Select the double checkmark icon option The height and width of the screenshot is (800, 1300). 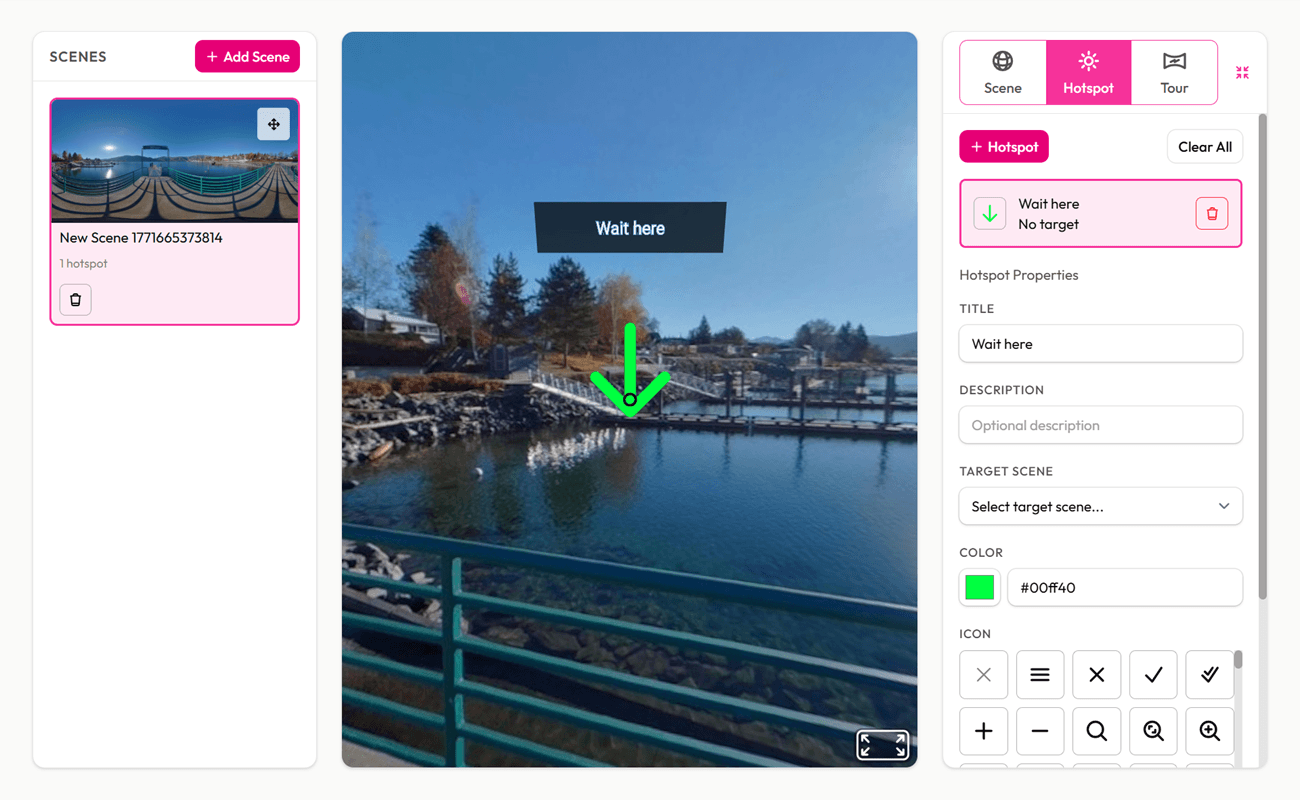point(1209,675)
